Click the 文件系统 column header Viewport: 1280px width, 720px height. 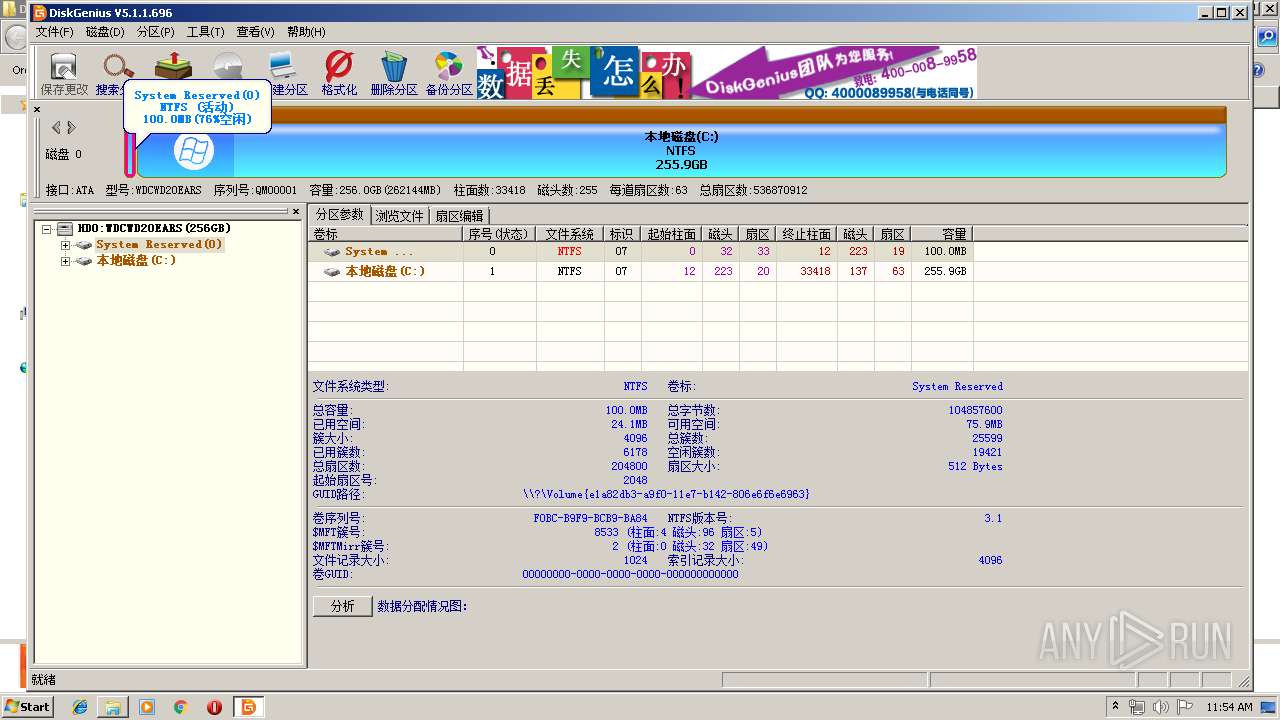(569, 234)
